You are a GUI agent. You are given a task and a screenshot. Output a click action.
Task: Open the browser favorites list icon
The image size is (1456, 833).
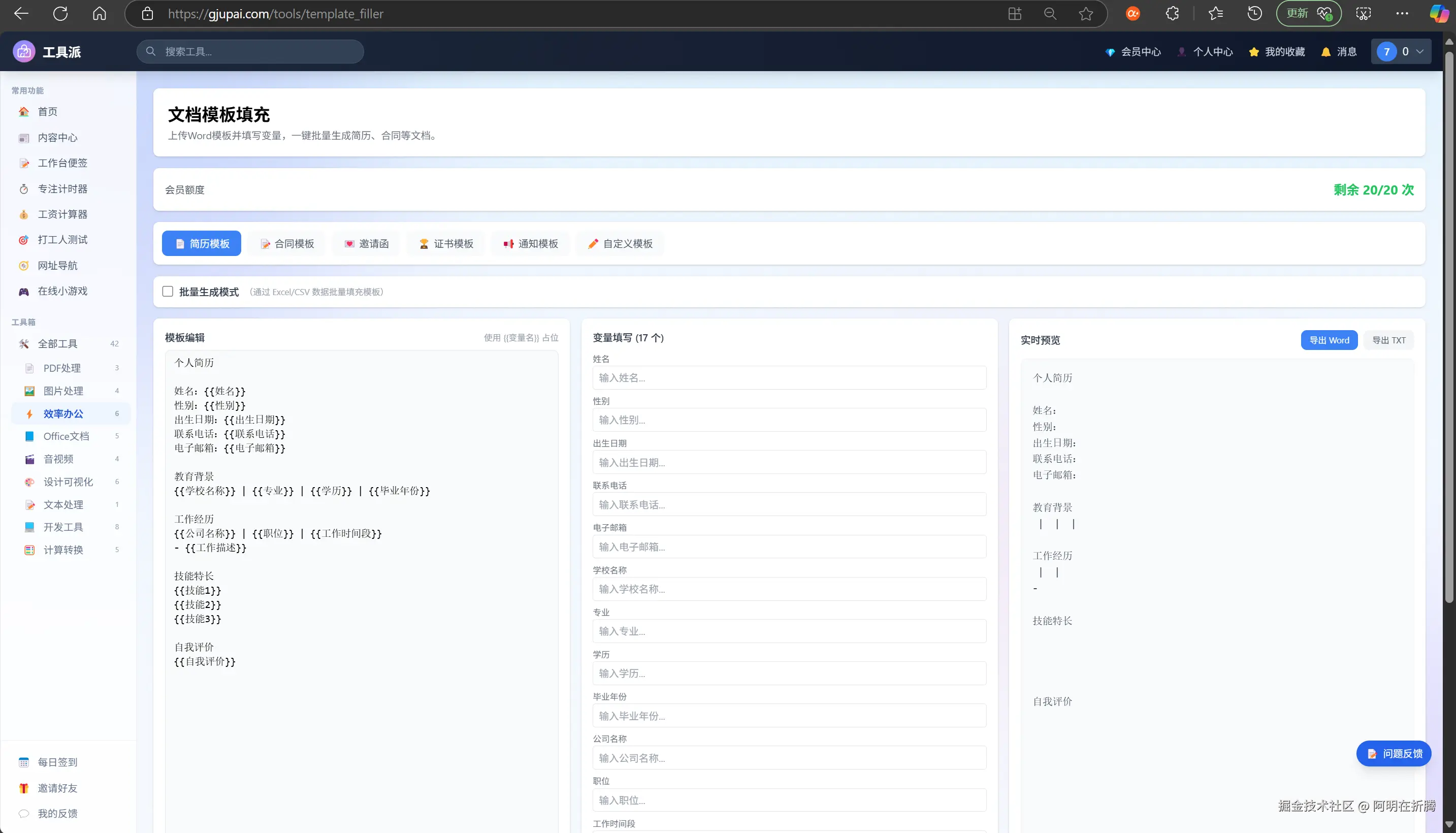1216,14
